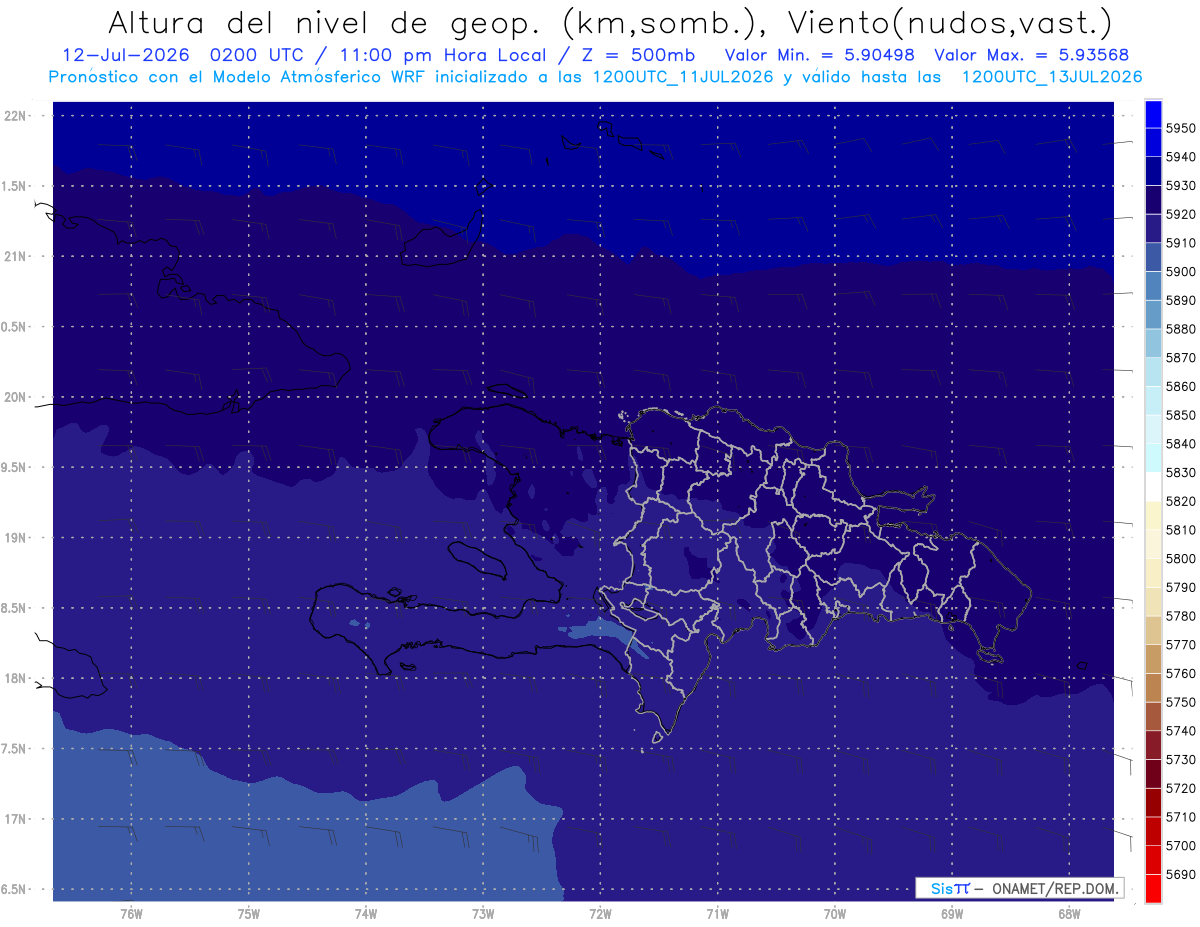
Task: Click the 68W longitude axis label
Action: [x=1069, y=914]
